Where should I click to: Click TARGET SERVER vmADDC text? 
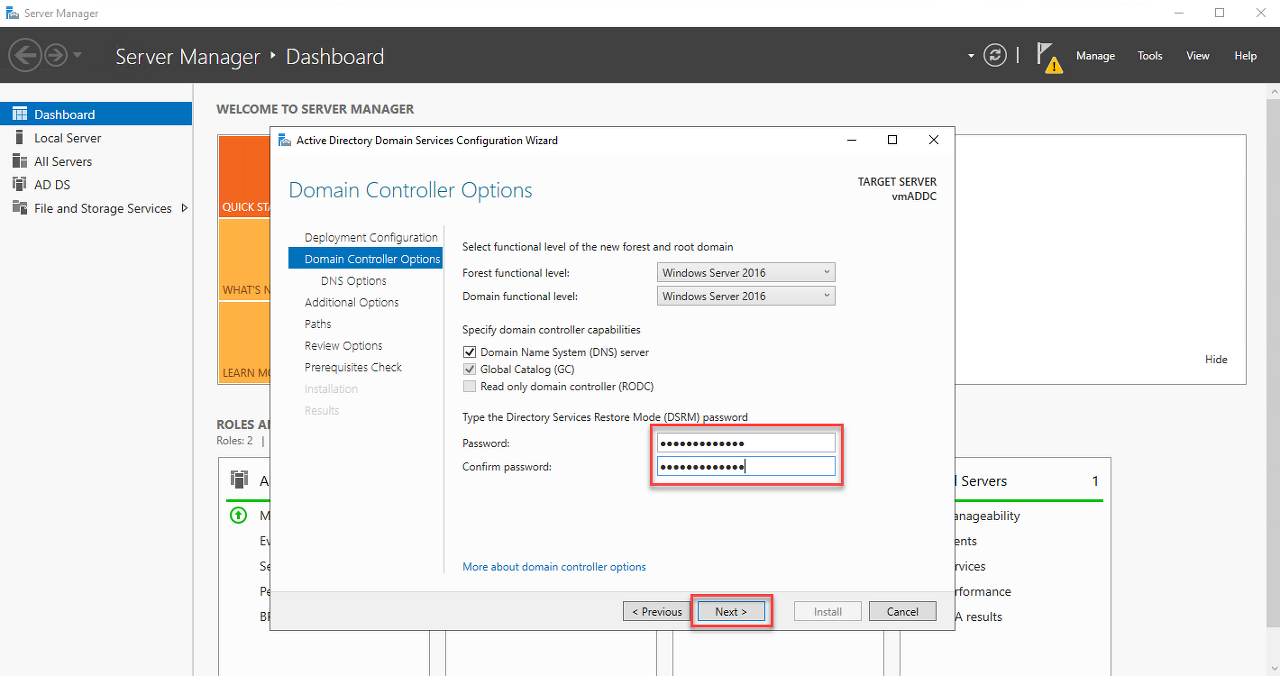[x=897, y=189]
